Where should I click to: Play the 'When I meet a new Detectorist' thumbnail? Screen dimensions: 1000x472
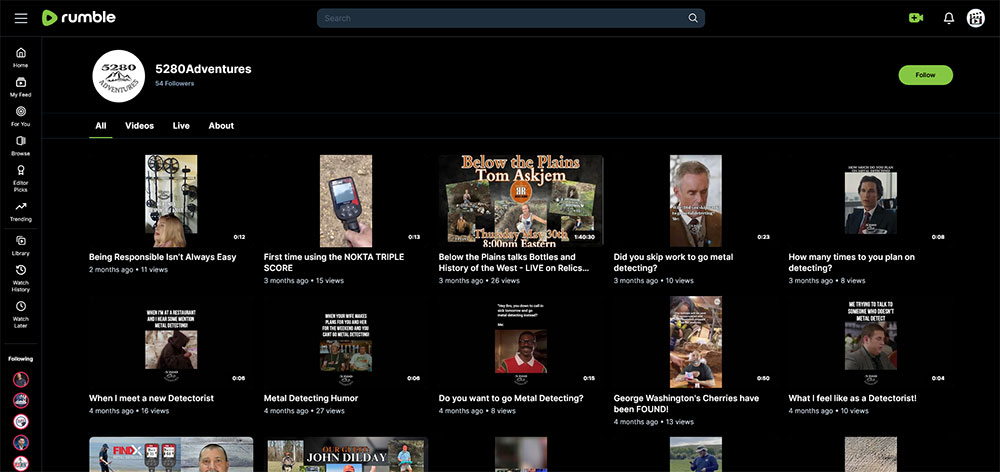(171, 341)
